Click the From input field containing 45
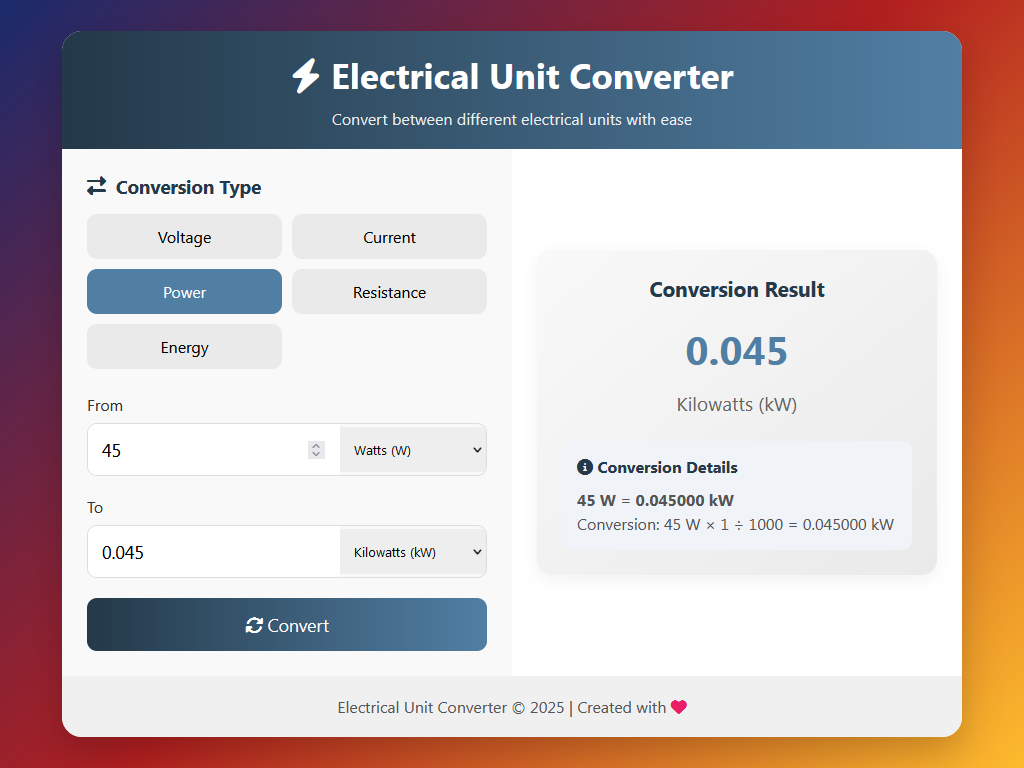1024x768 pixels. click(x=200, y=450)
